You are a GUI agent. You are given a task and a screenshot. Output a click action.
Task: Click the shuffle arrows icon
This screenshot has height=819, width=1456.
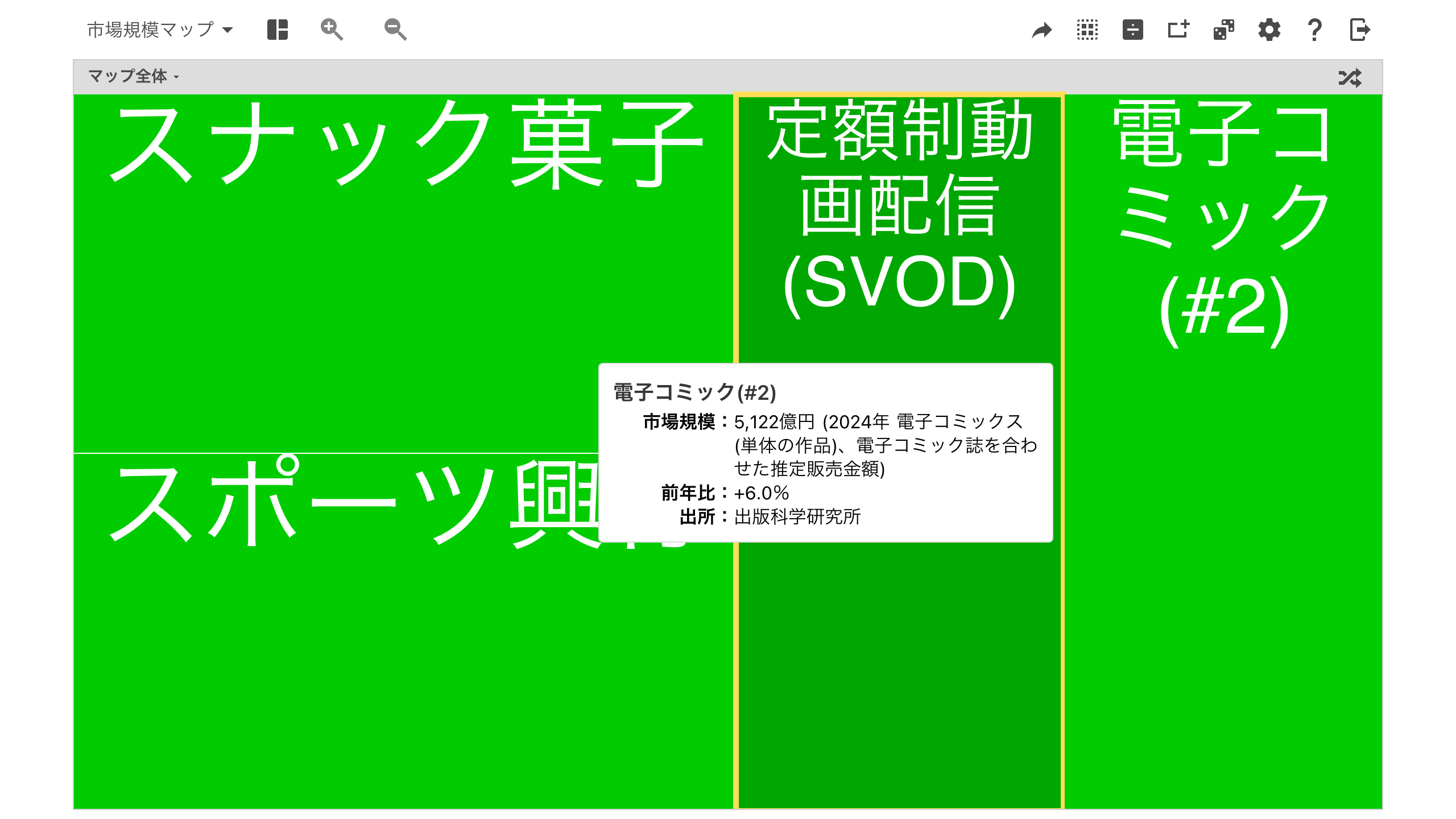(x=1350, y=77)
